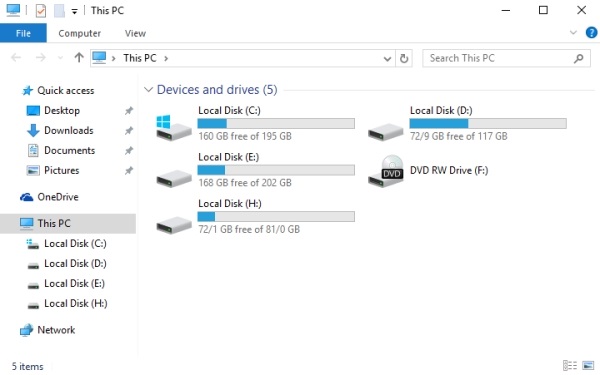Click the refresh button in address bar
Viewport: 600px width, 375px height.
click(x=404, y=59)
